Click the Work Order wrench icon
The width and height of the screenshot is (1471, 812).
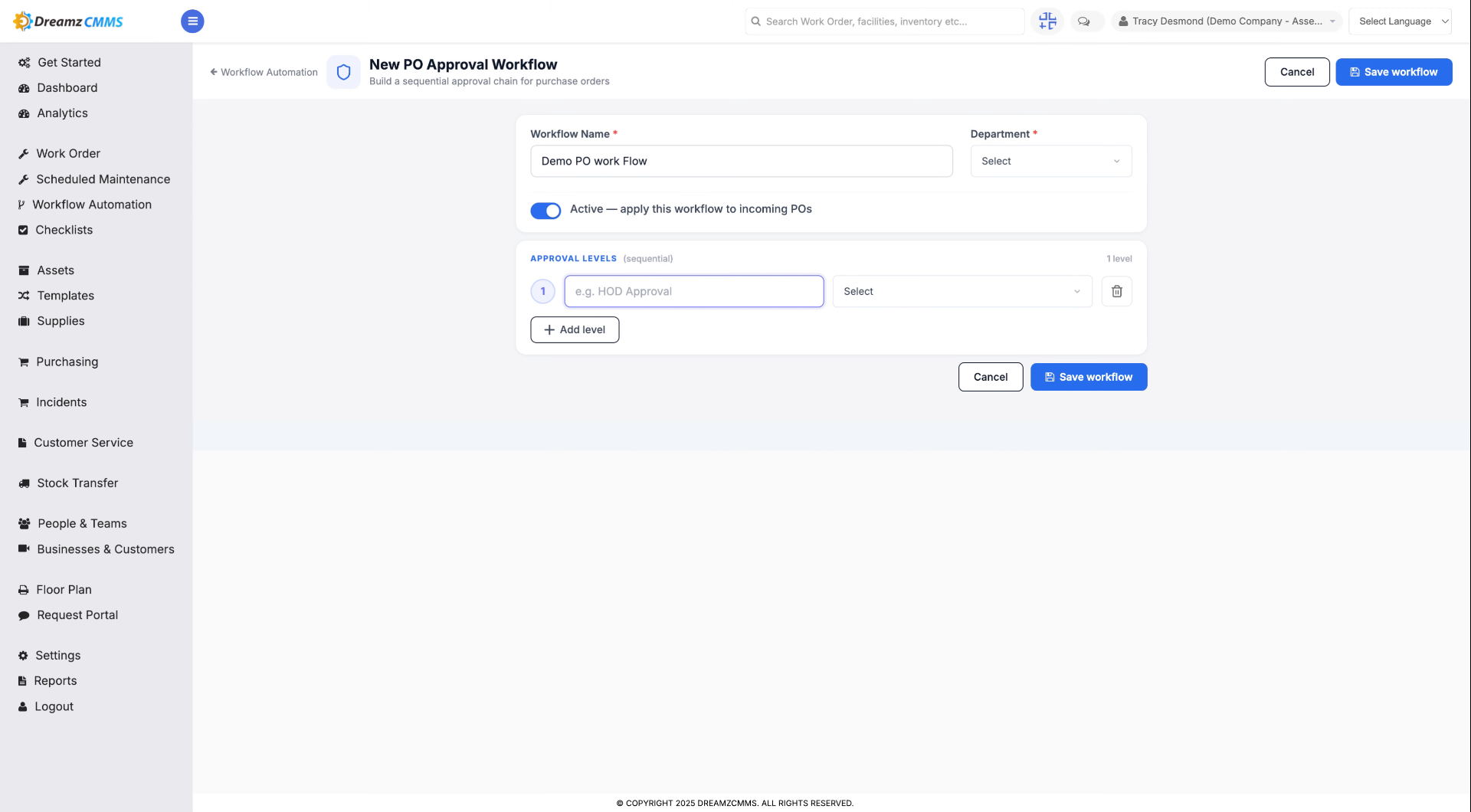23,154
